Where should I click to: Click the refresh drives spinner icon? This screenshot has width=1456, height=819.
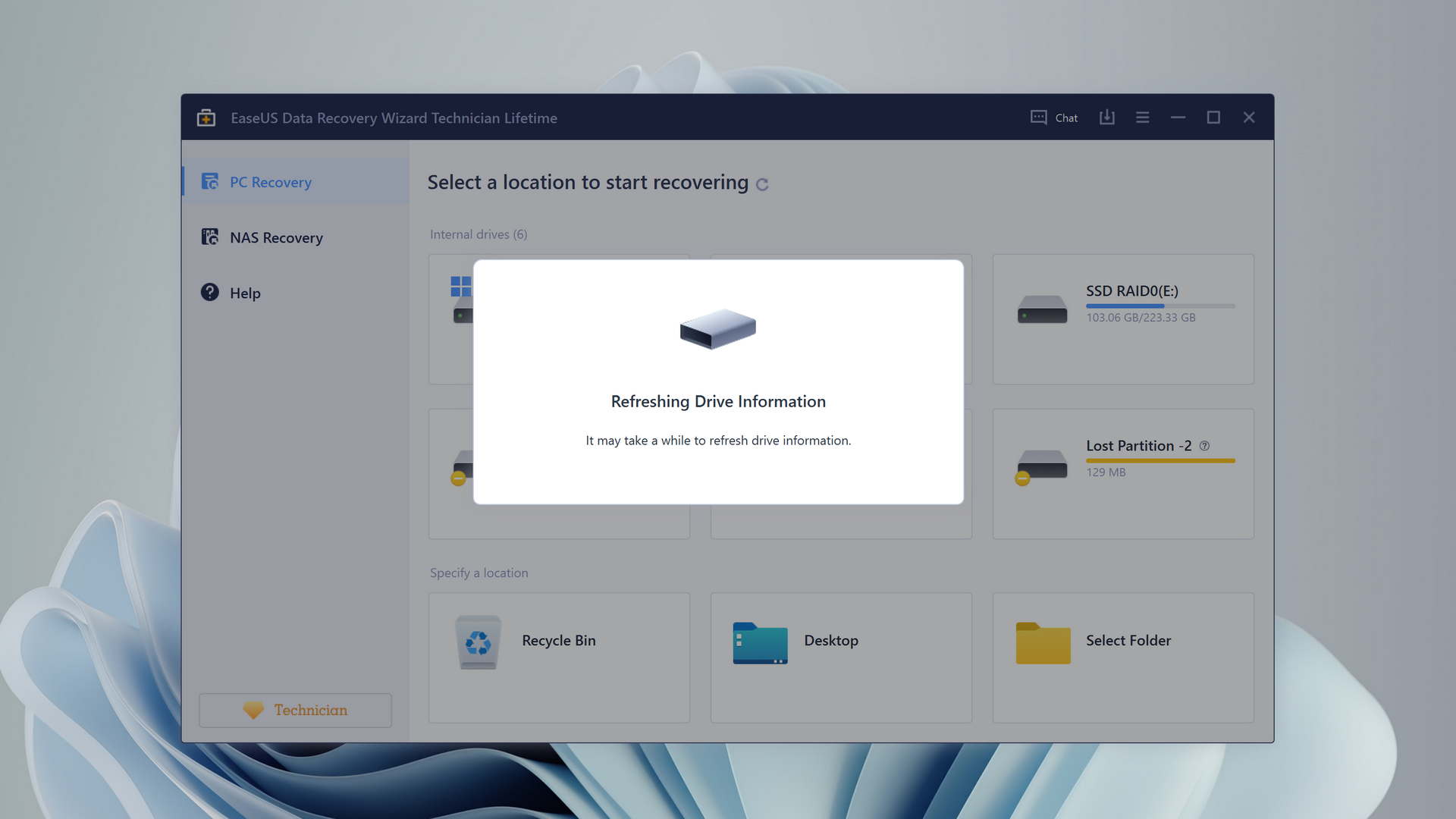pyautogui.click(x=762, y=184)
